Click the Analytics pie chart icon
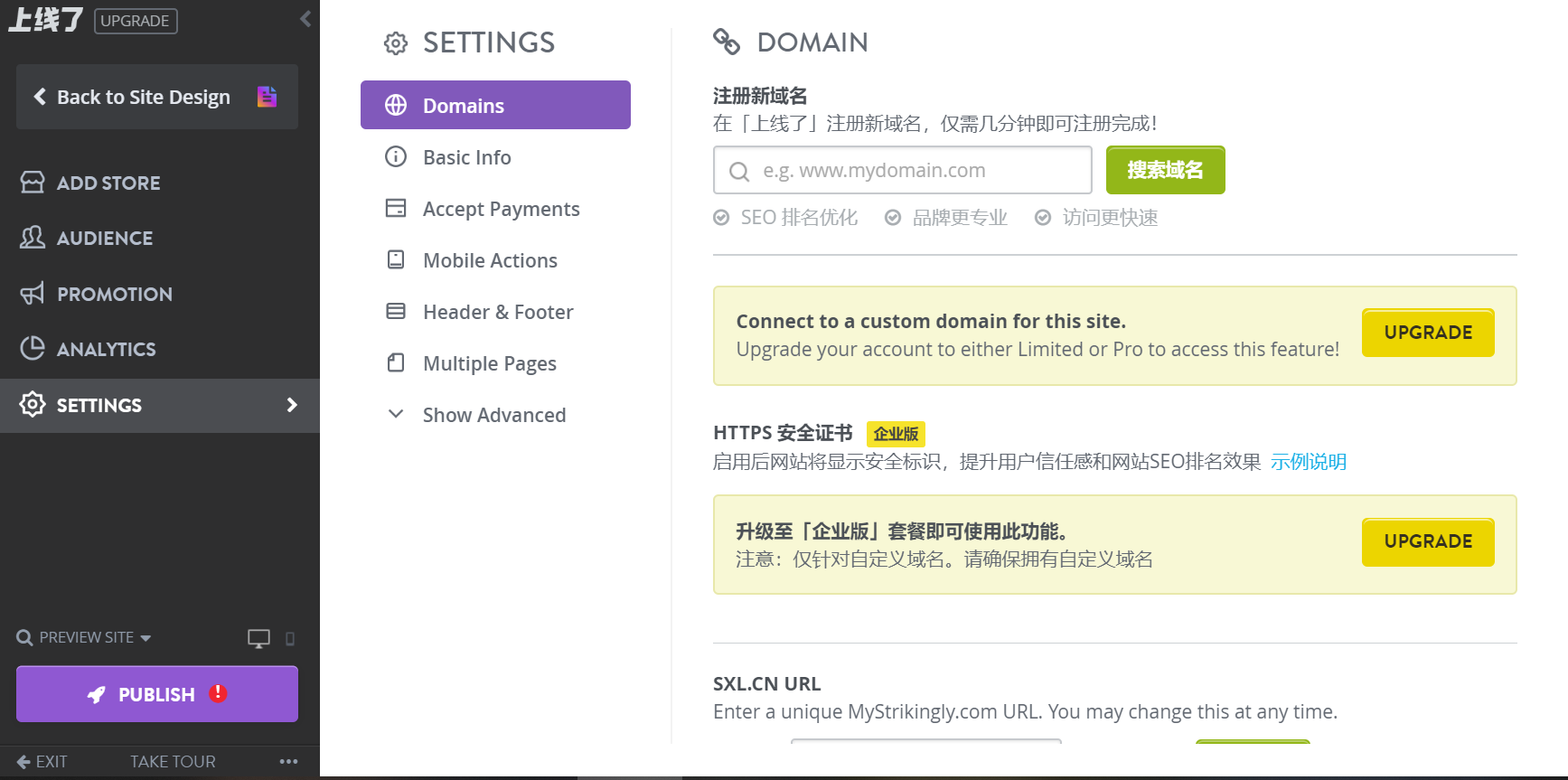The width and height of the screenshot is (1568, 780). (33, 349)
